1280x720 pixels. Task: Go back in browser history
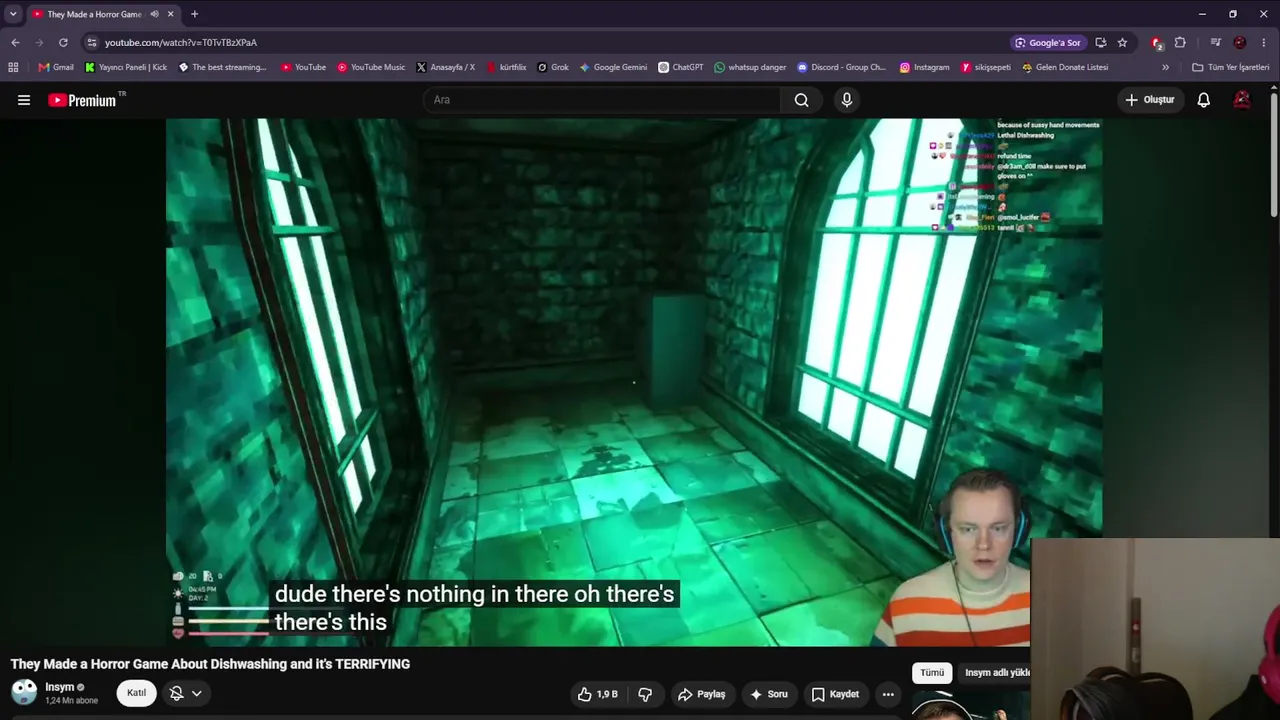click(15, 42)
